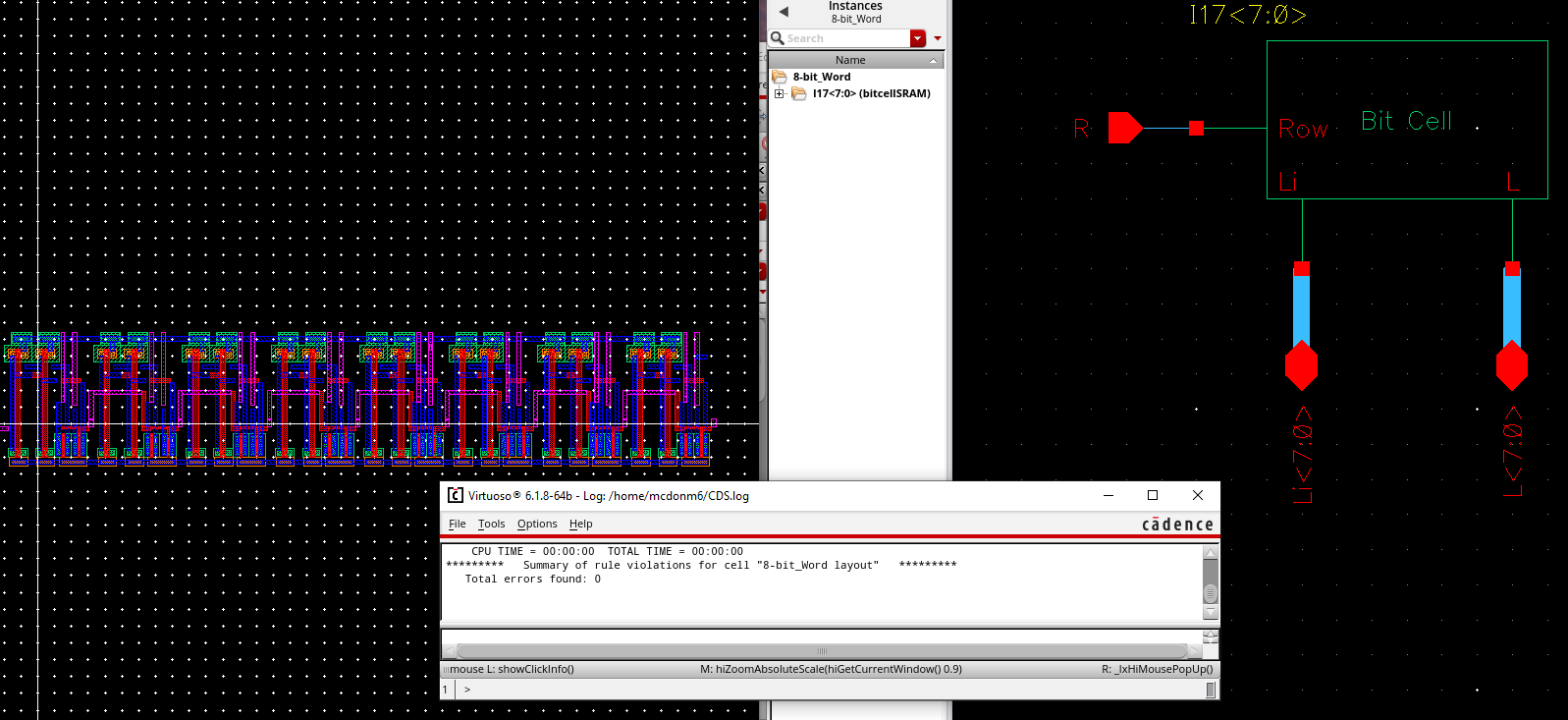Screen dimensions: 1568x720
Task: Sort instances by the Name column header
Action: (x=850, y=60)
